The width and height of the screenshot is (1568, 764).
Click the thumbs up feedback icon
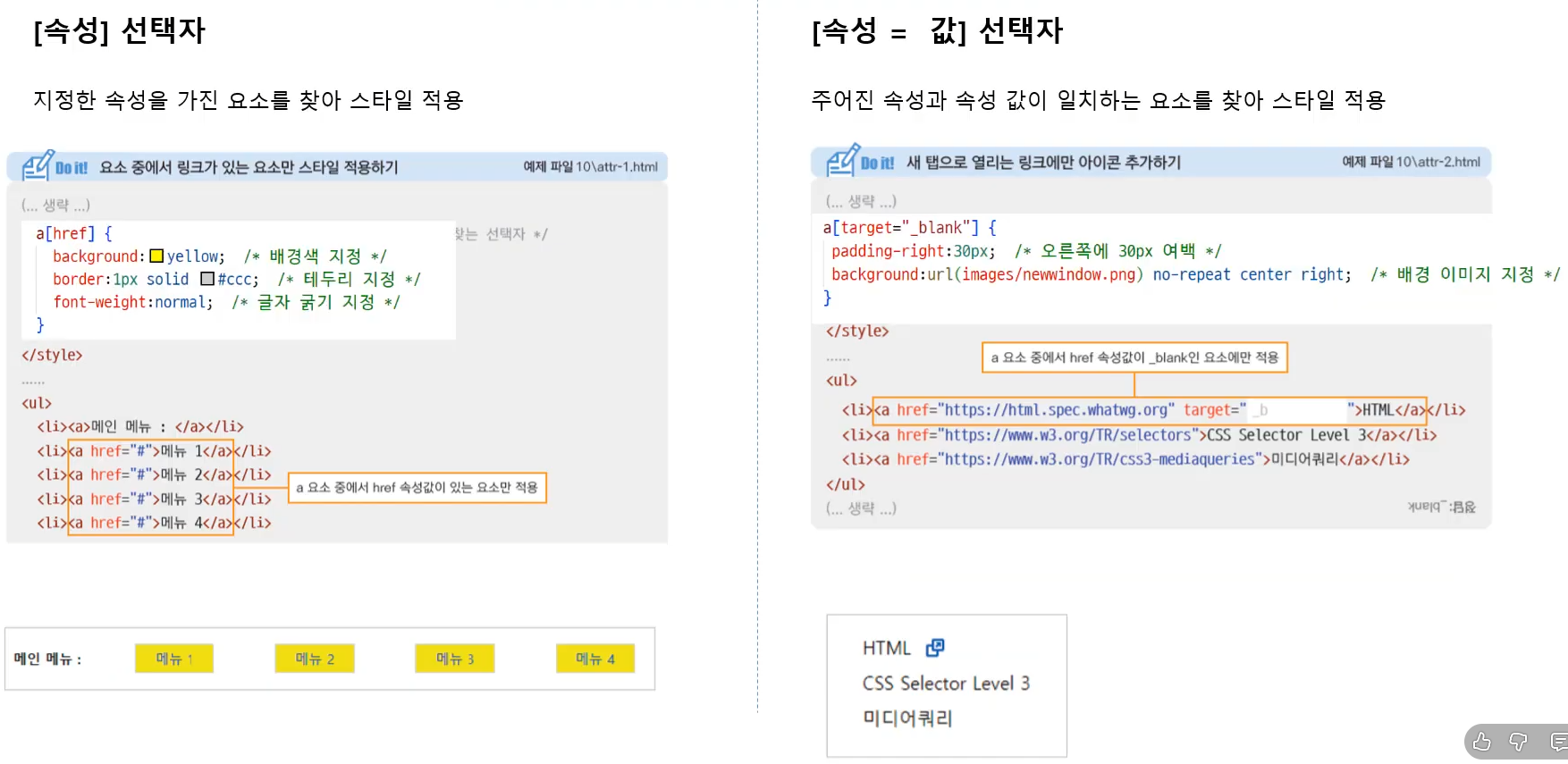tap(1481, 742)
